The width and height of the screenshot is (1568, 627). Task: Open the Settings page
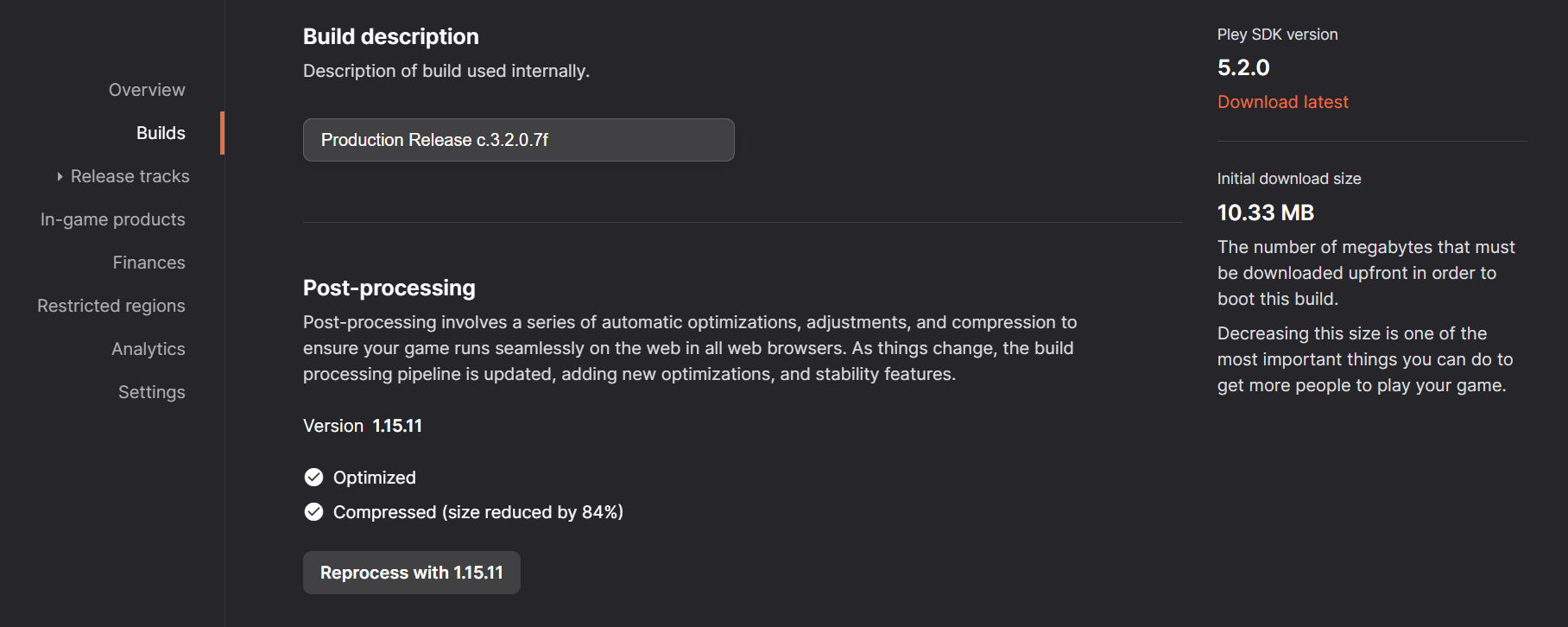point(151,391)
